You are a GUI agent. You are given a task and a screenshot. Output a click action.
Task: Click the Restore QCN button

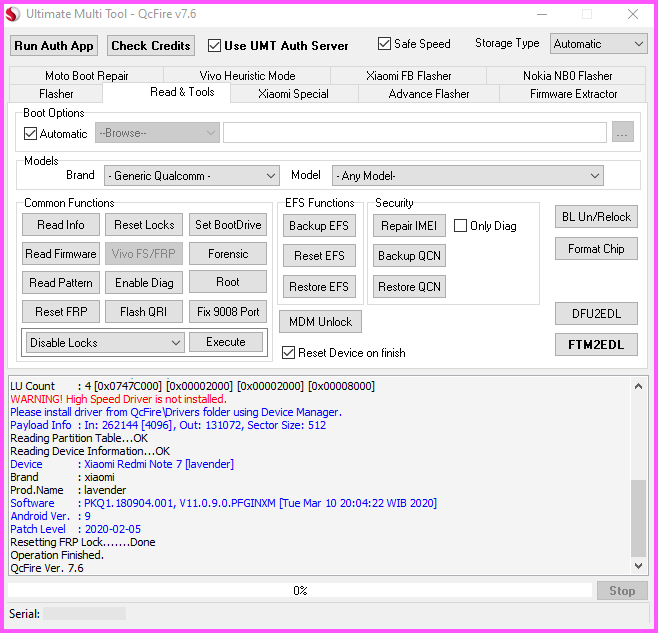(x=409, y=286)
